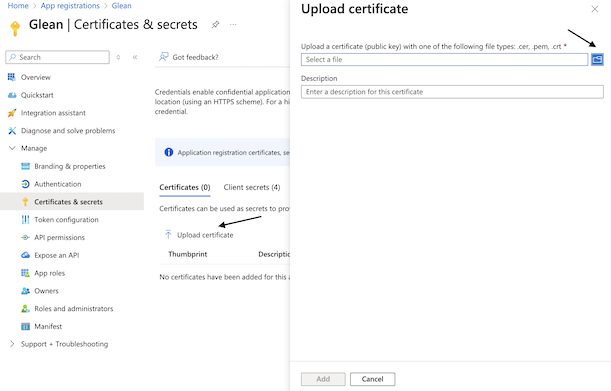Click the Overview grid icon
The height and width of the screenshot is (391, 611).
12,77
